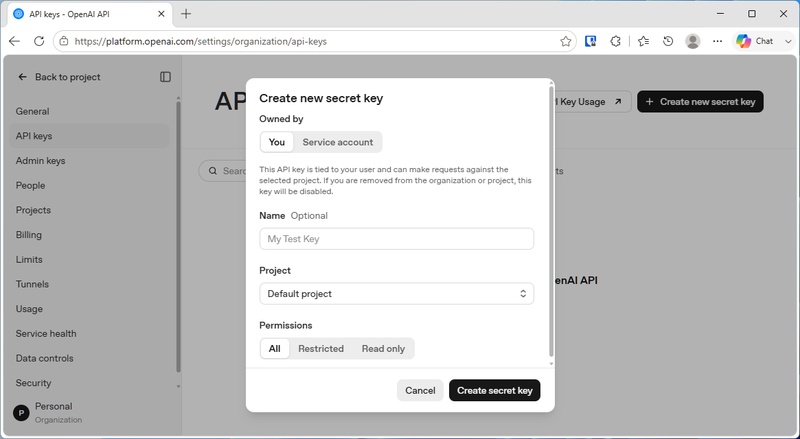Image resolution: width=800 pixels, height=439 pixels.
Task: Choose Read only permissions
Action: [x=383, y=349]
